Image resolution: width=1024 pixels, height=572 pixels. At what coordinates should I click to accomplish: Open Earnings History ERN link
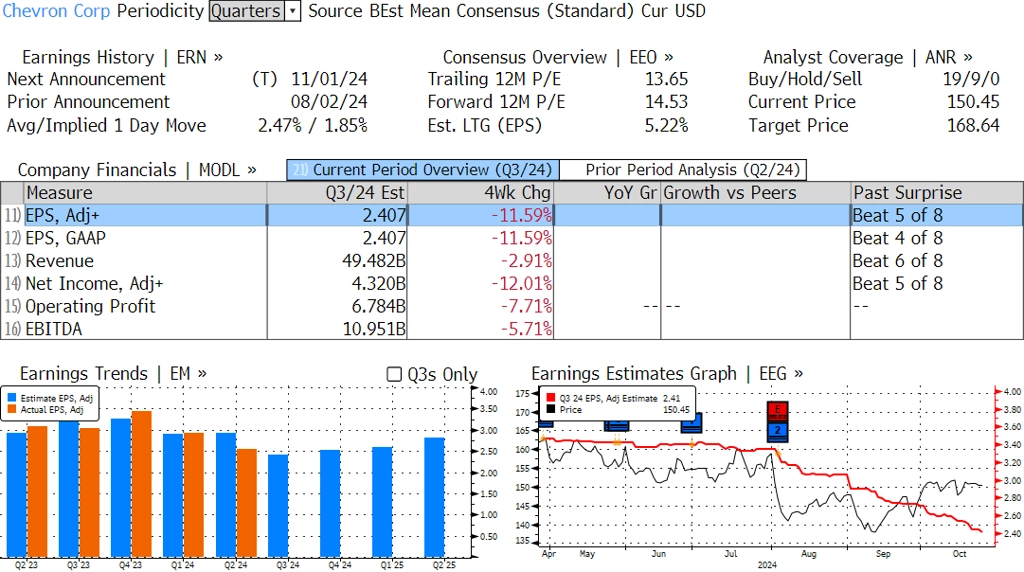(123, 57)
